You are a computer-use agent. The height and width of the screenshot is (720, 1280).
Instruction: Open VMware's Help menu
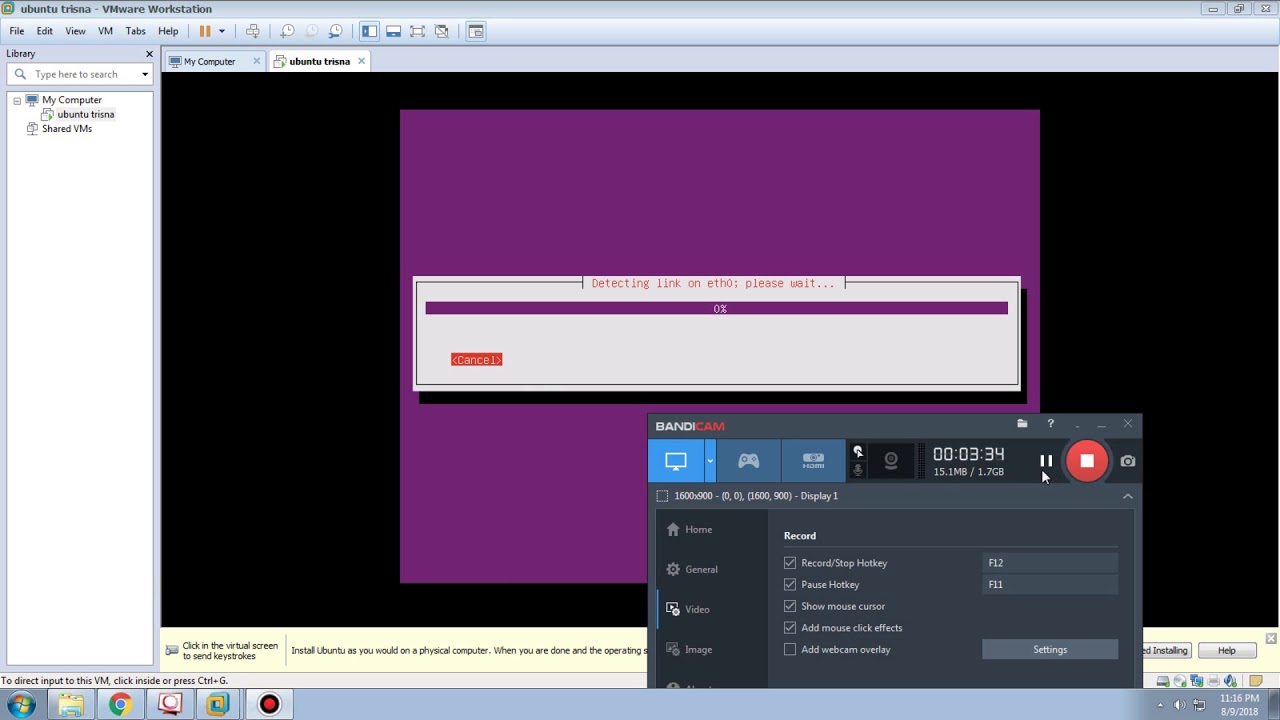pyautogui.click(x=168, y=31)
